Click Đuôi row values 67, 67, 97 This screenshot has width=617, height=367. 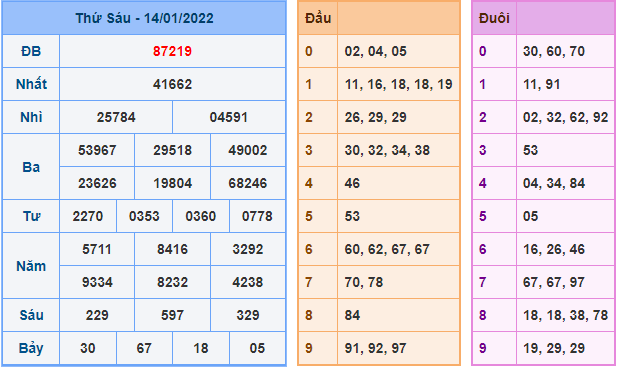(x=554, y=282)
